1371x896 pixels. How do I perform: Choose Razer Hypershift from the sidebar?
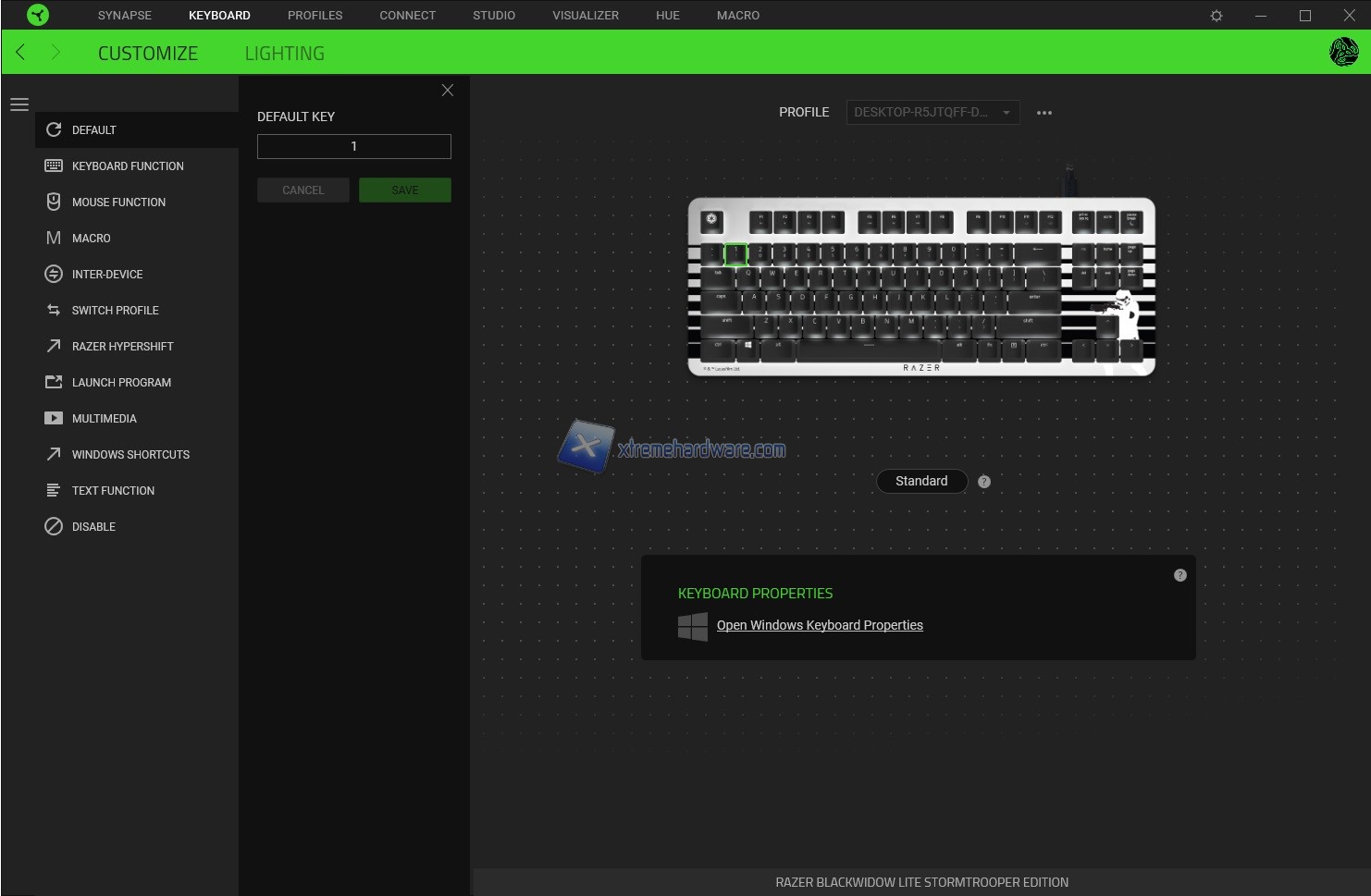click(122, 347)
